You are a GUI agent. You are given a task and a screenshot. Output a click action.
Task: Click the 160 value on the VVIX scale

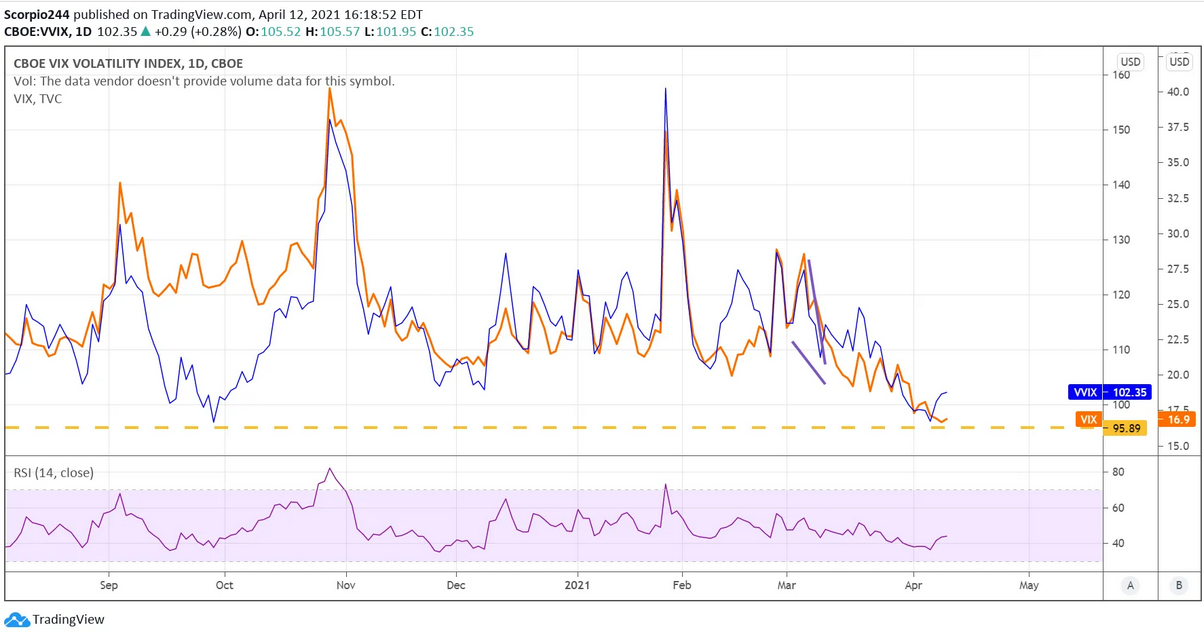click(1121, 75)
